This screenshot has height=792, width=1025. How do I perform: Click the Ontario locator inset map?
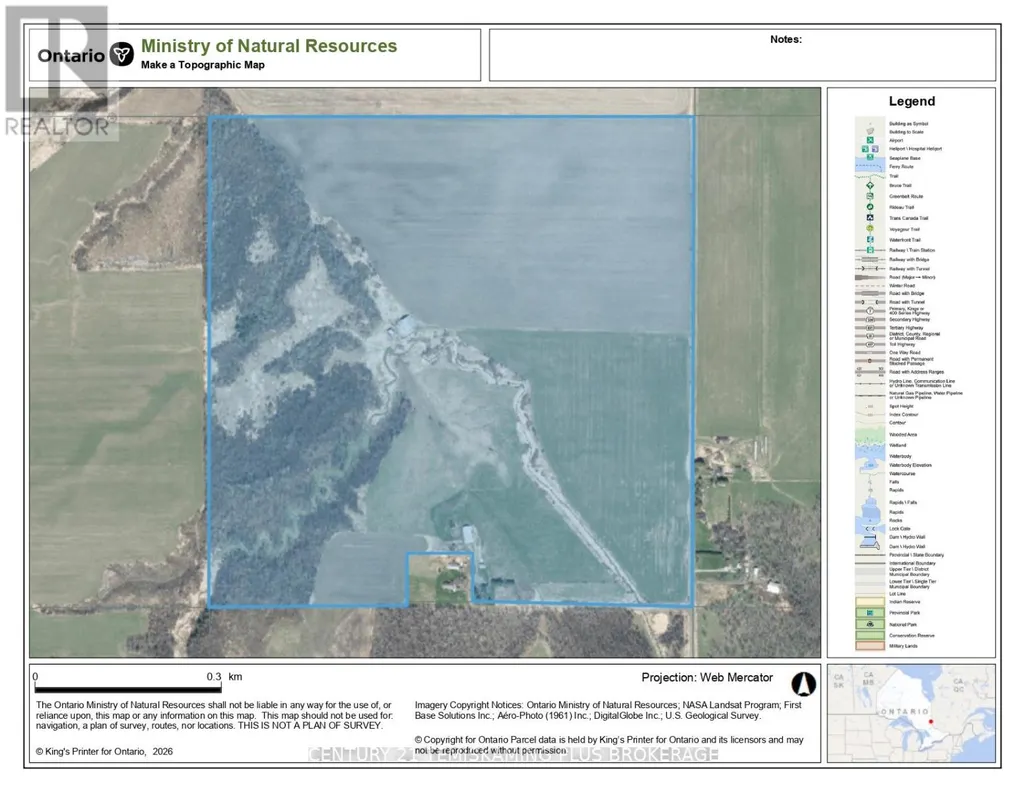pos(911,713)
